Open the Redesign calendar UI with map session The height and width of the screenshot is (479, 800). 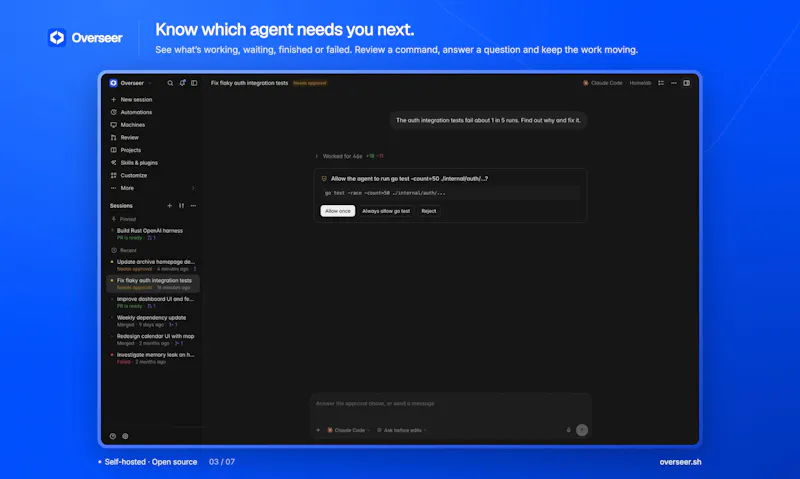coord(153,340)
